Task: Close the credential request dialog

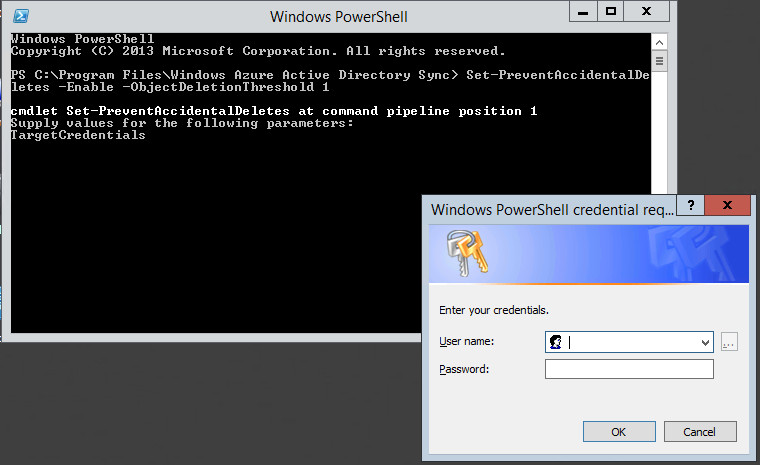Action: (728, 205)
